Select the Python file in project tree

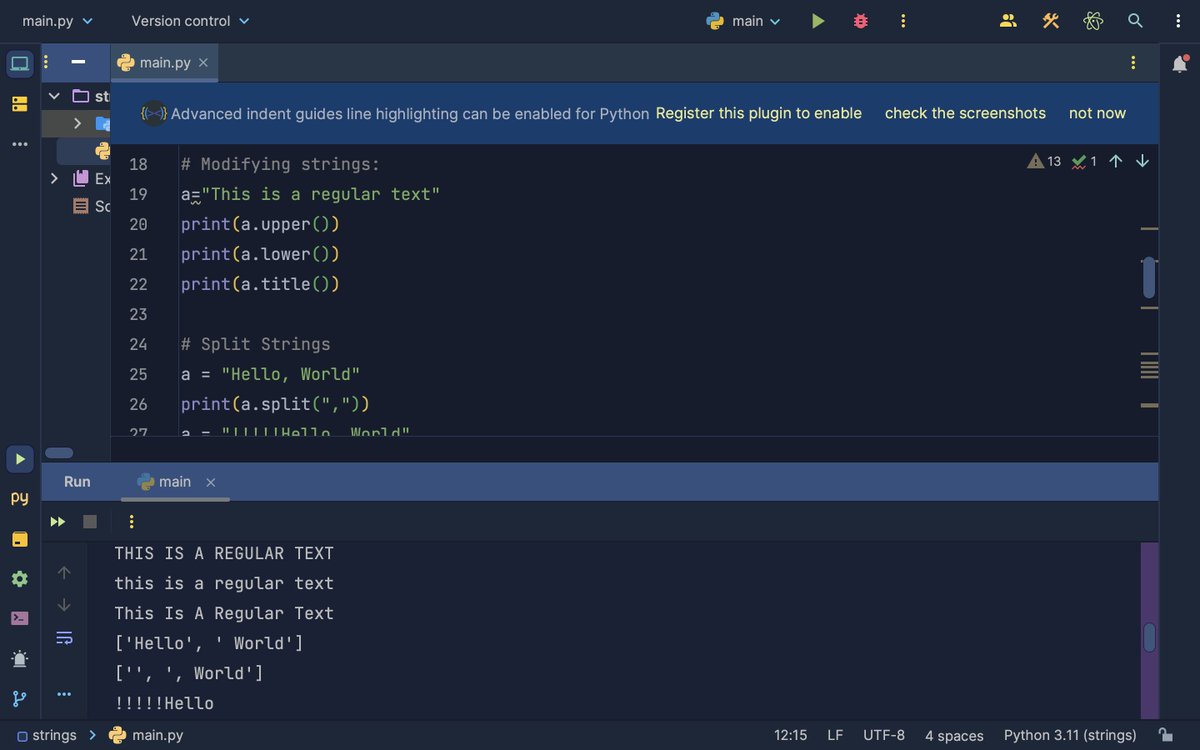coord(102,151)
